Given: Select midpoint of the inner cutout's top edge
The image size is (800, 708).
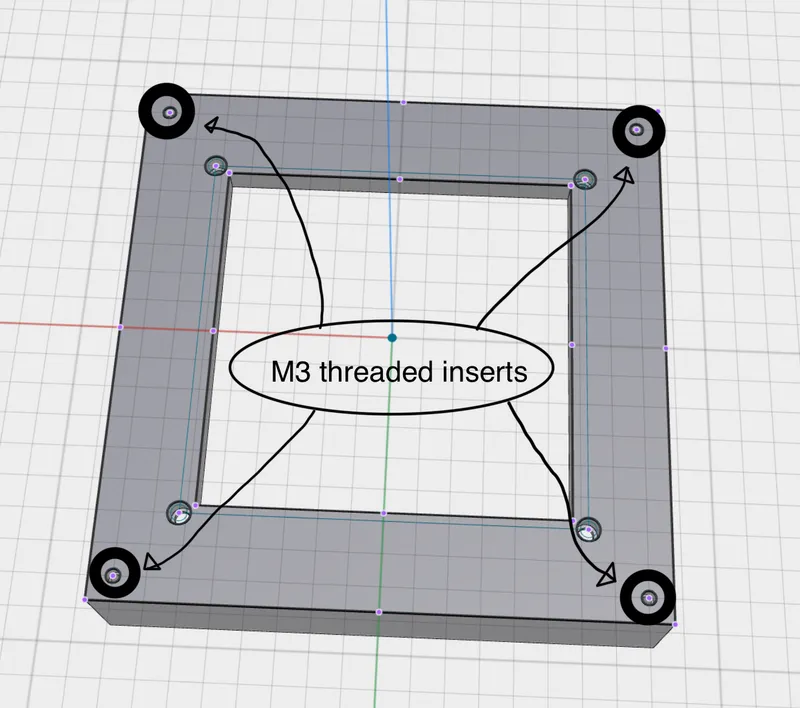Looking at the screenshot, I should coord(399,180).
